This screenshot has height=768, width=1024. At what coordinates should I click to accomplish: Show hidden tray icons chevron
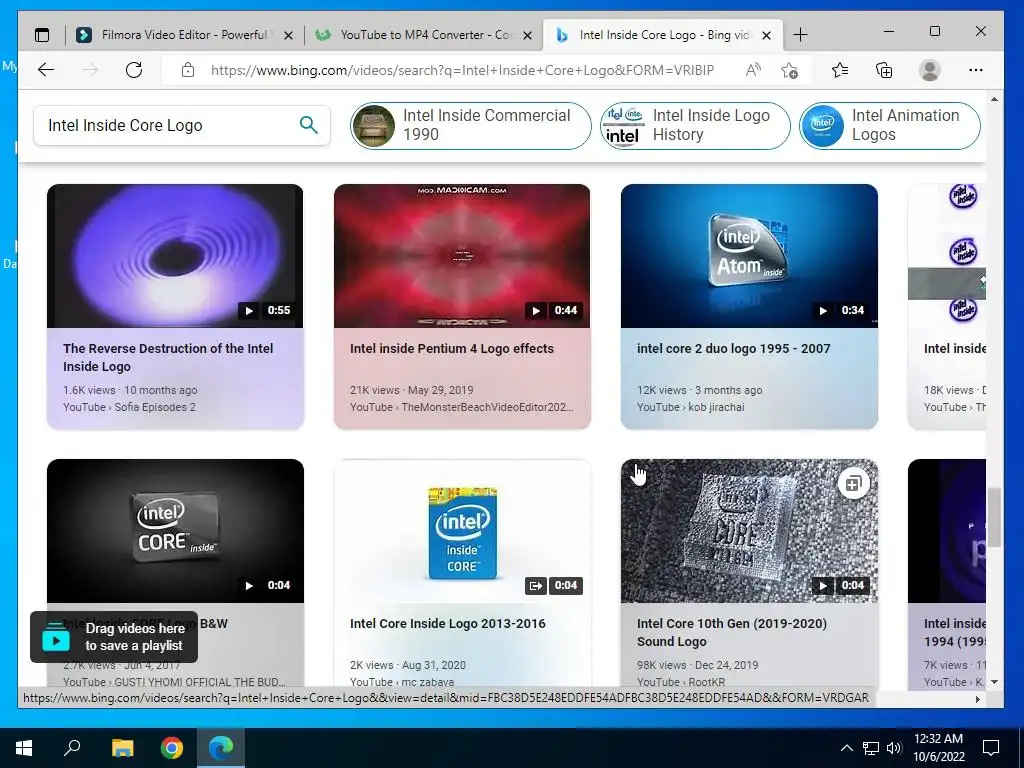846,748
